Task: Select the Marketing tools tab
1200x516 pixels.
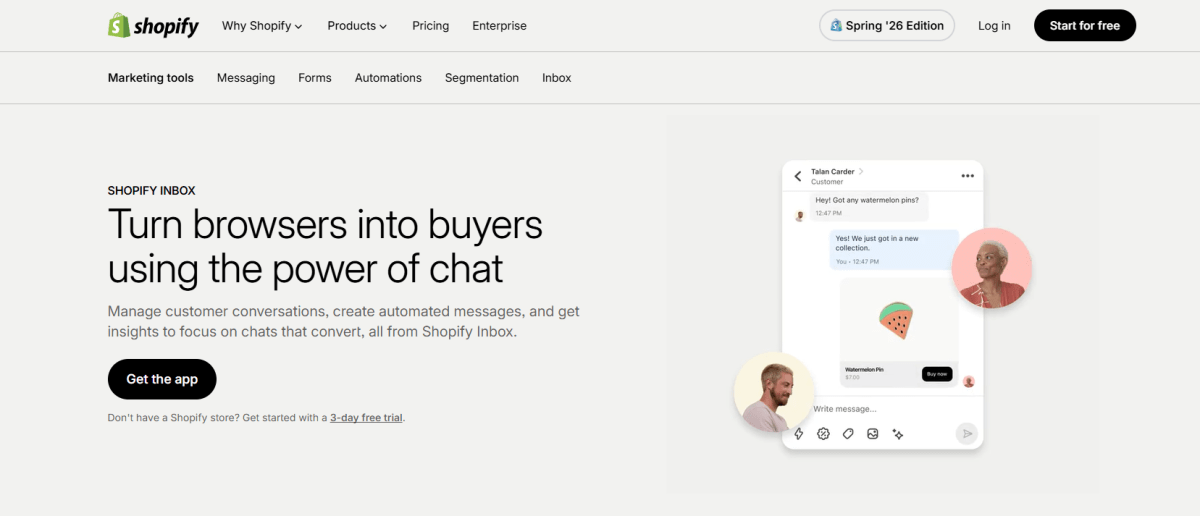Action: coord(151,78)
